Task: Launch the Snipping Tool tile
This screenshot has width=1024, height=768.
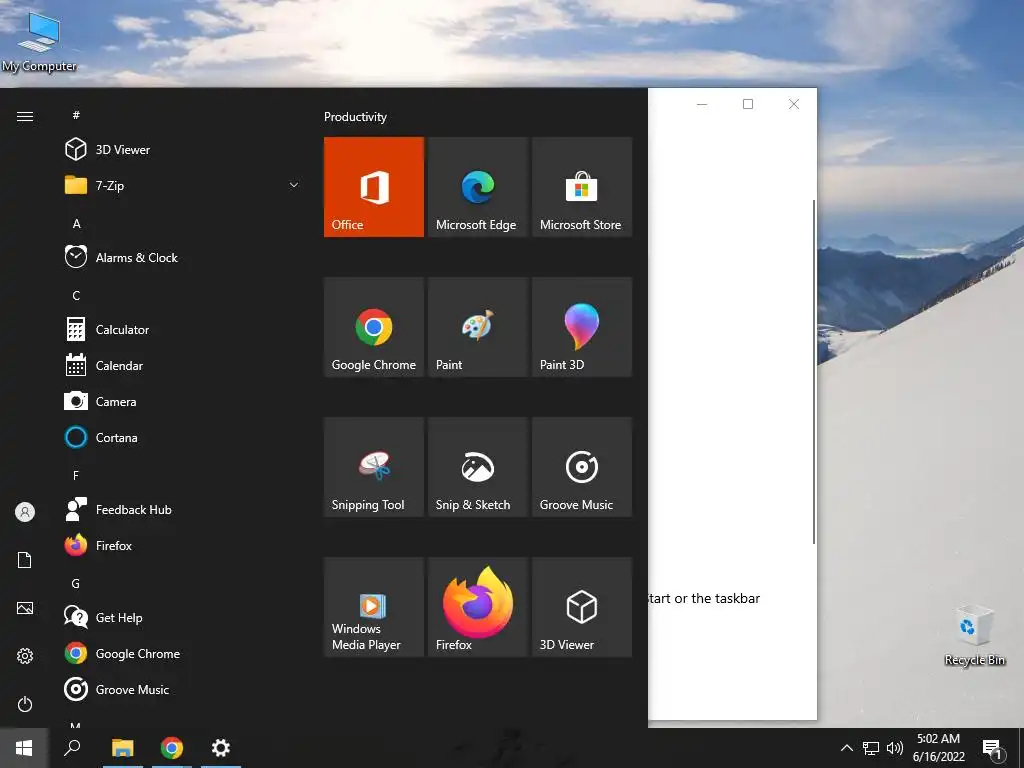Action: pos(374,467)
